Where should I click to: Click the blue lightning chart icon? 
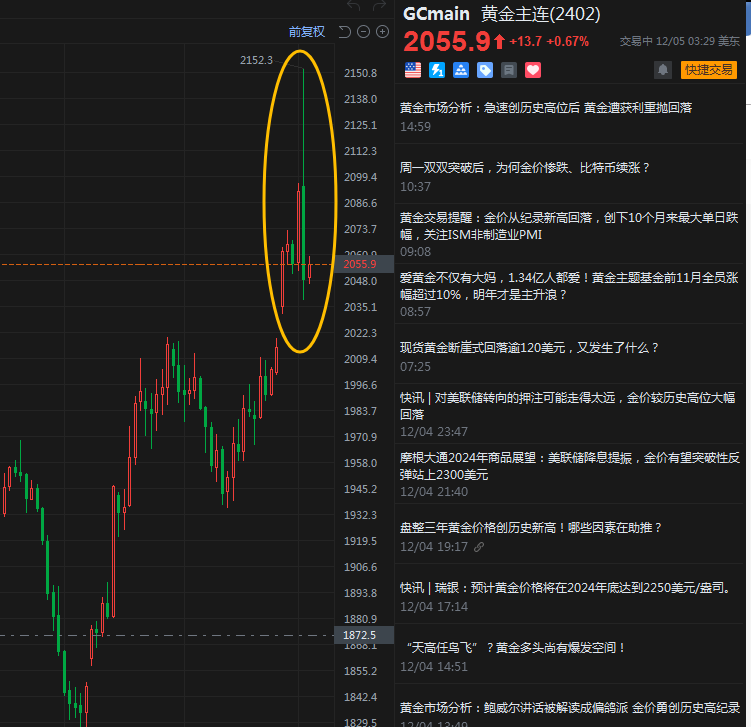(x=437, y=70)
